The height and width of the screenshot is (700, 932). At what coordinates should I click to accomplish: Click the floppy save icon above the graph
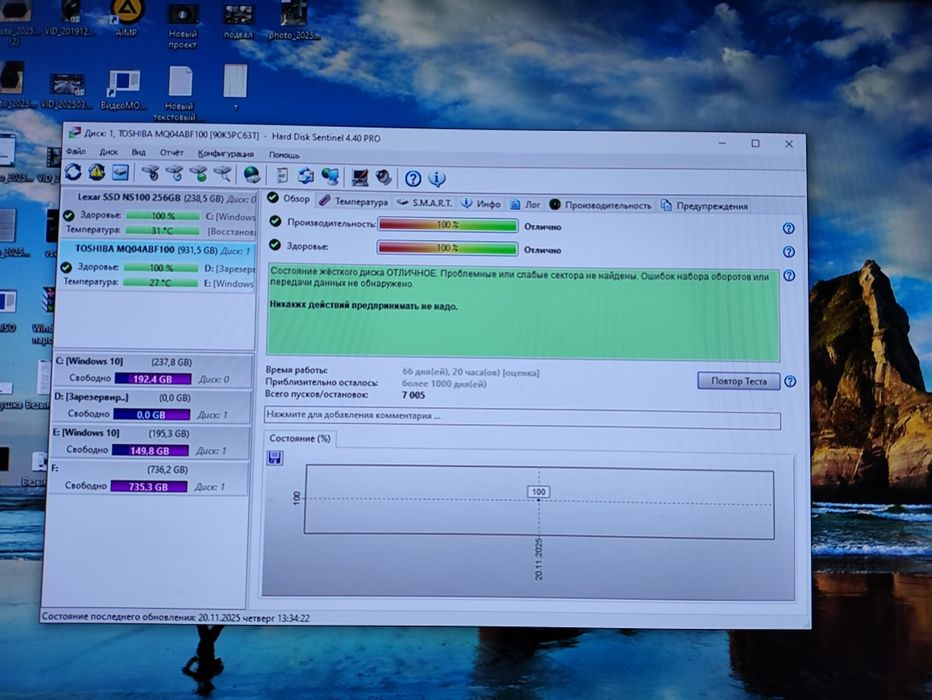275,458
